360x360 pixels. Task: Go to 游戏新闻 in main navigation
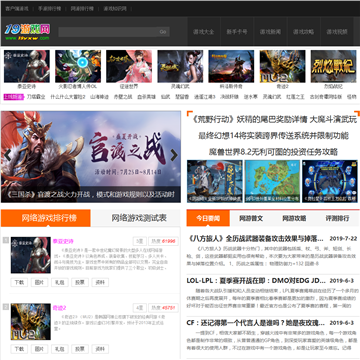270,32
